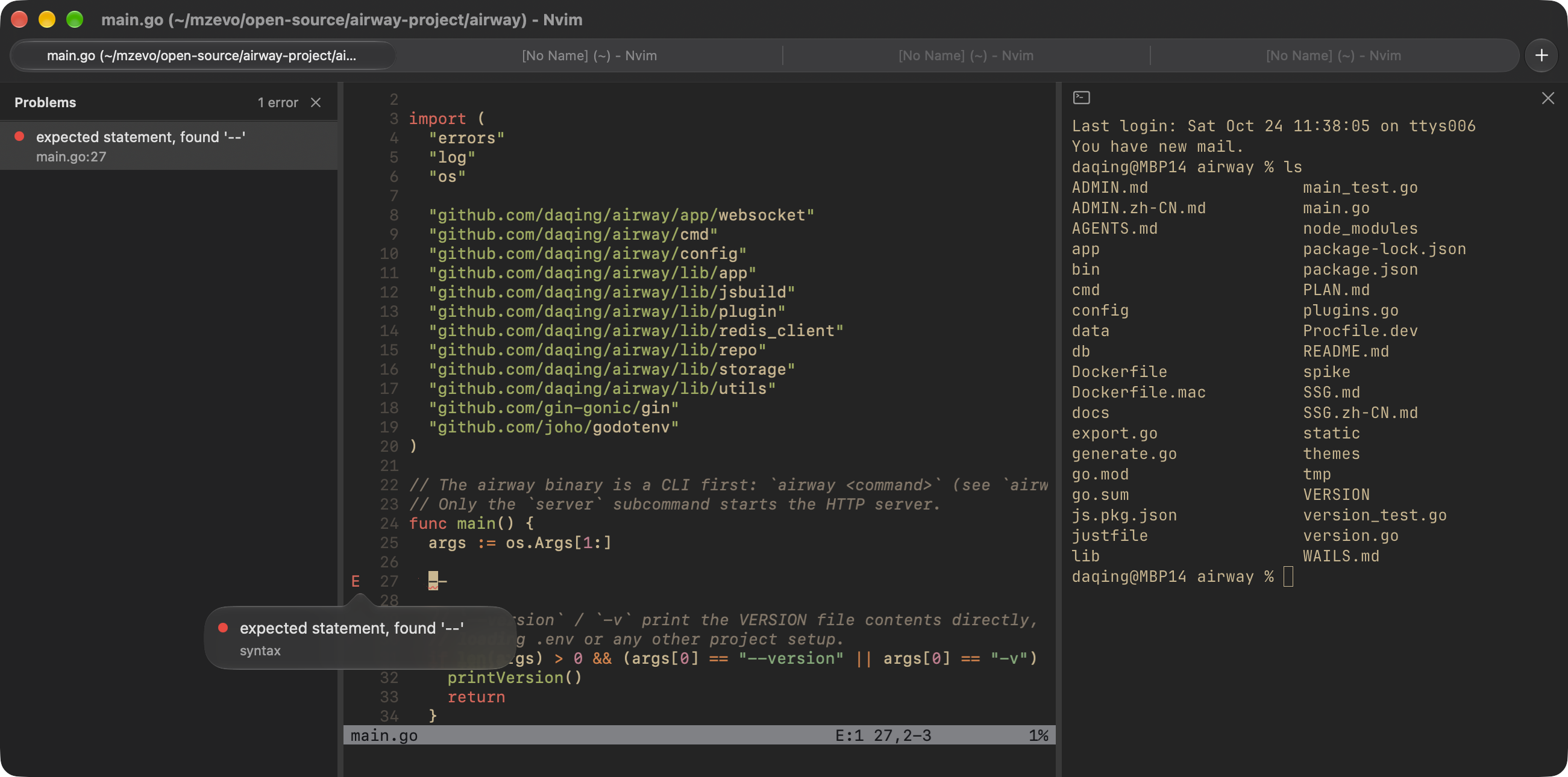The image size is (1568, 777).
Task: Click the E error sign on line 27
Action: [356, 581]
